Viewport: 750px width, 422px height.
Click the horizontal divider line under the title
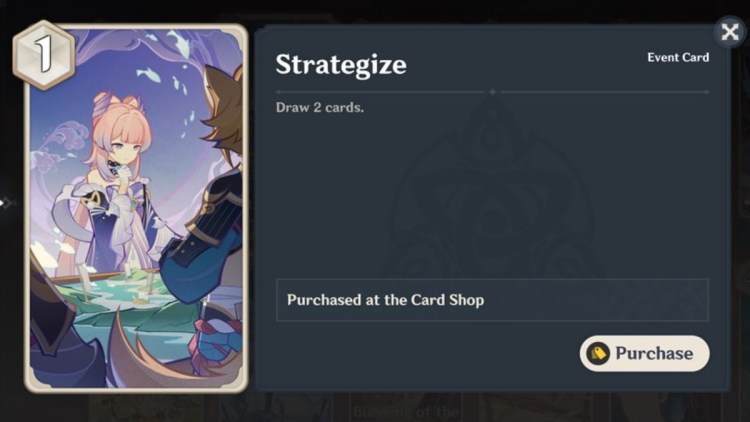tap(492, 92)
